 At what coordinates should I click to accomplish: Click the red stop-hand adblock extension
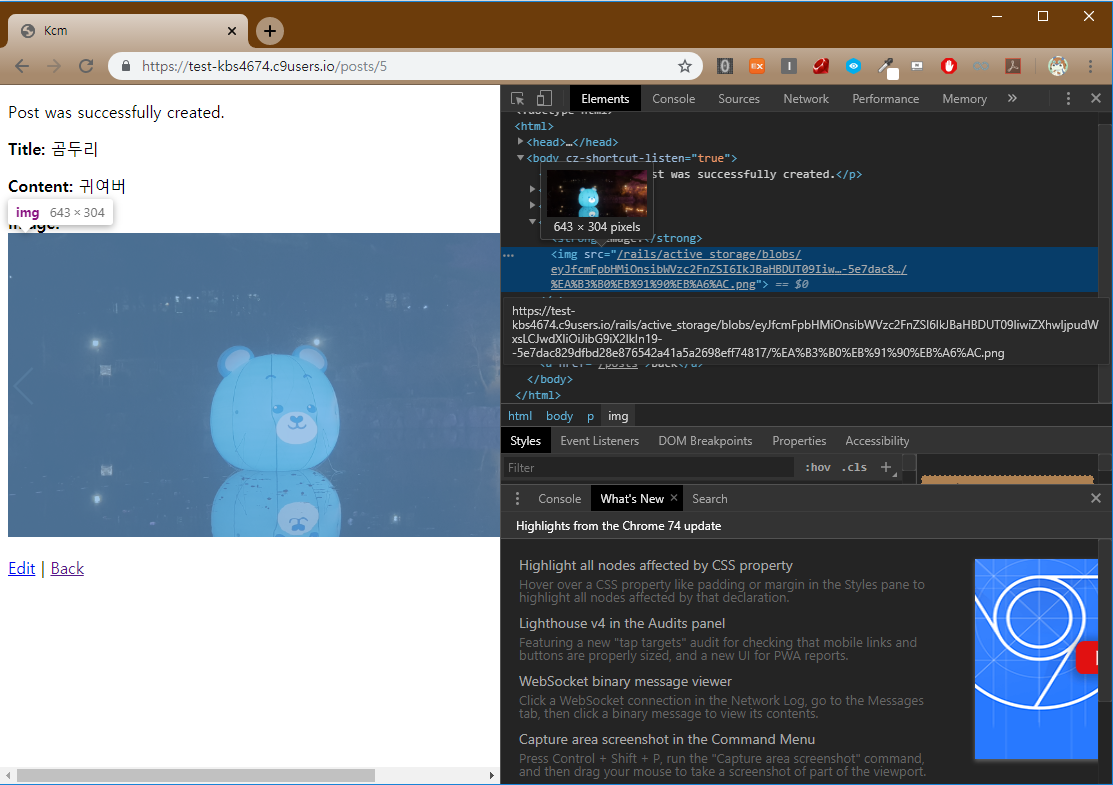coord(948,66)
